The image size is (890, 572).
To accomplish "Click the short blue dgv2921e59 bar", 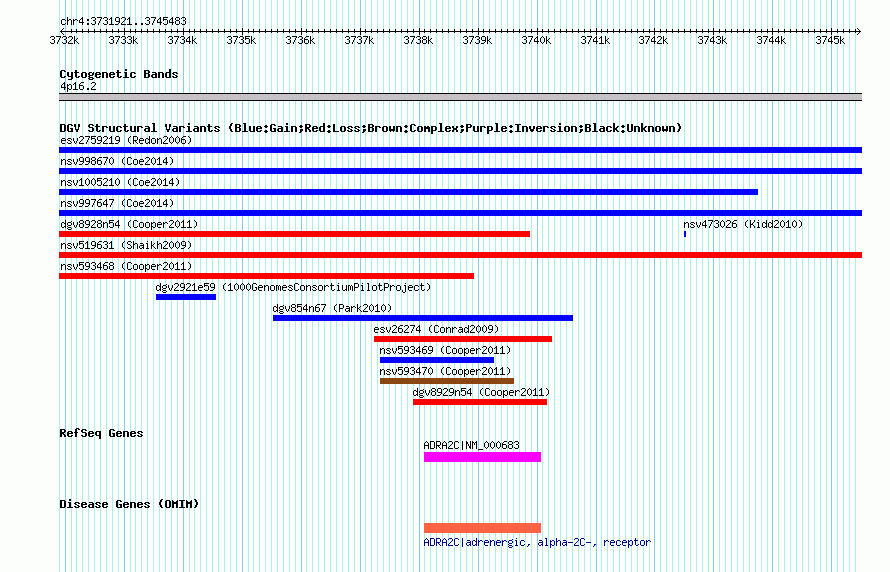I will point(186,297).
